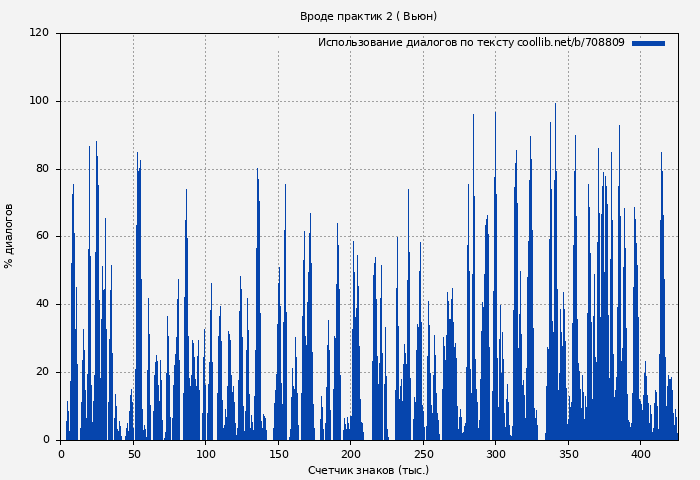
Task: Click the y-axis tick label 40
Action: (42, 304)
